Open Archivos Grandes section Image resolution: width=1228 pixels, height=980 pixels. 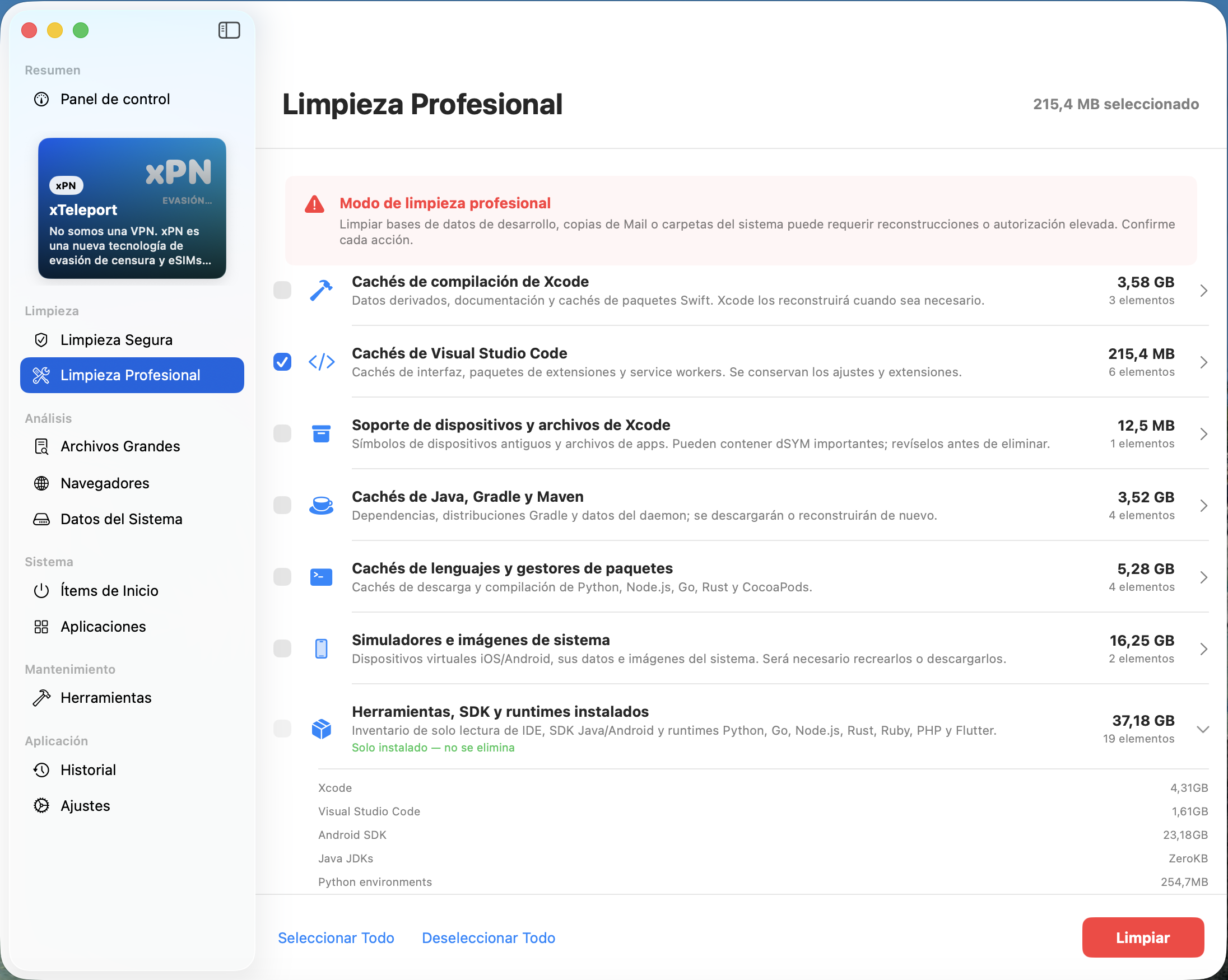click(x=132, y=446)
